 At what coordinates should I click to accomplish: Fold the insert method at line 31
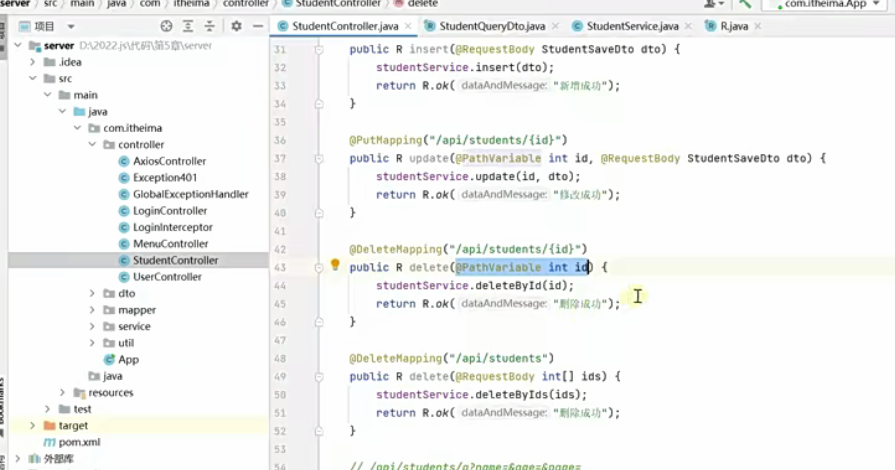(319, 50)
